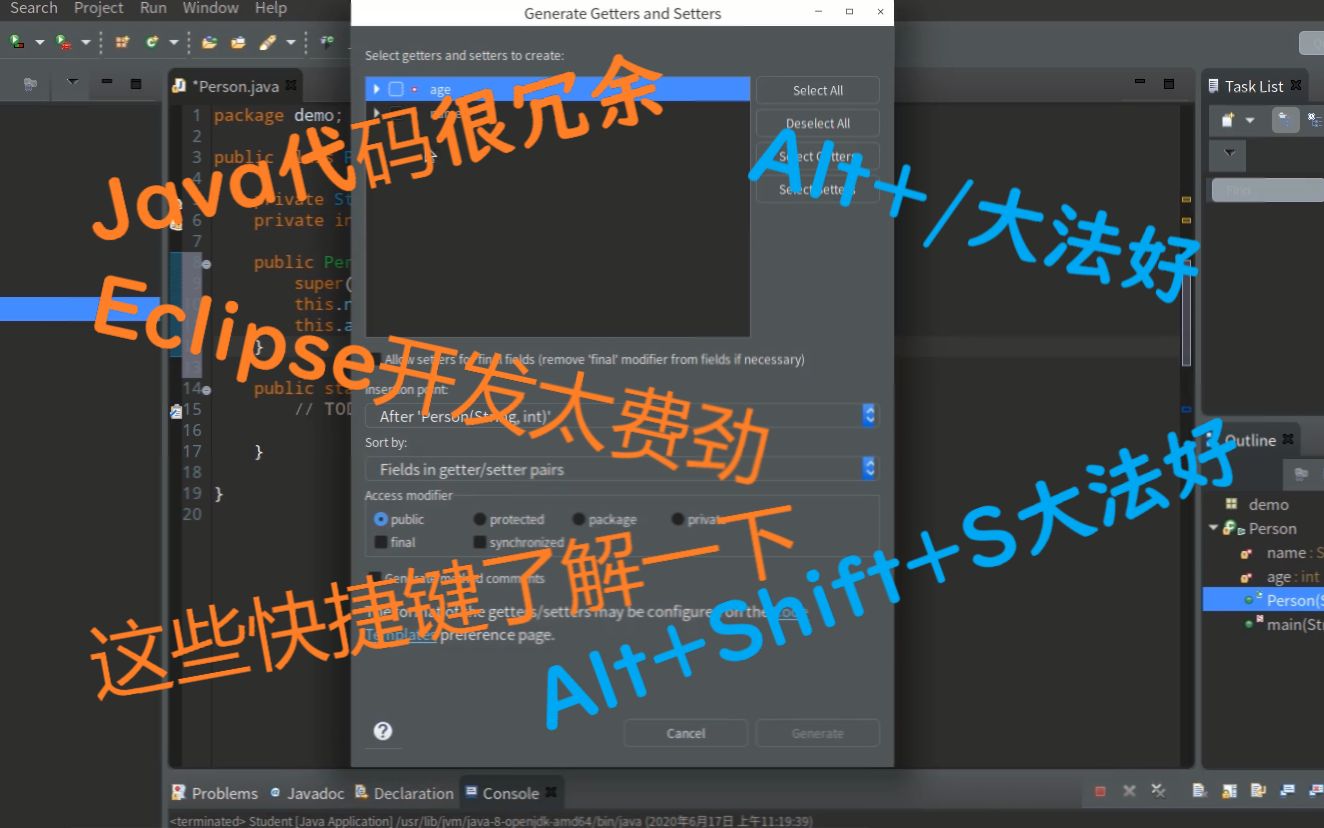Select the Outline view tab

pos(1250,440)
